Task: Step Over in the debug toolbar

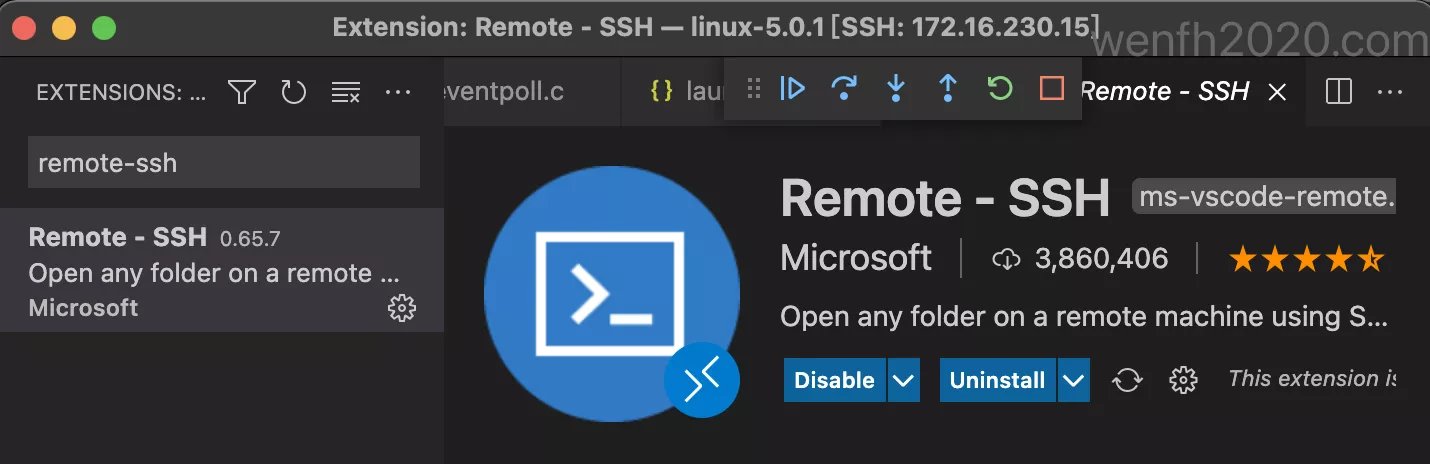Action: [x=845, y=89]
